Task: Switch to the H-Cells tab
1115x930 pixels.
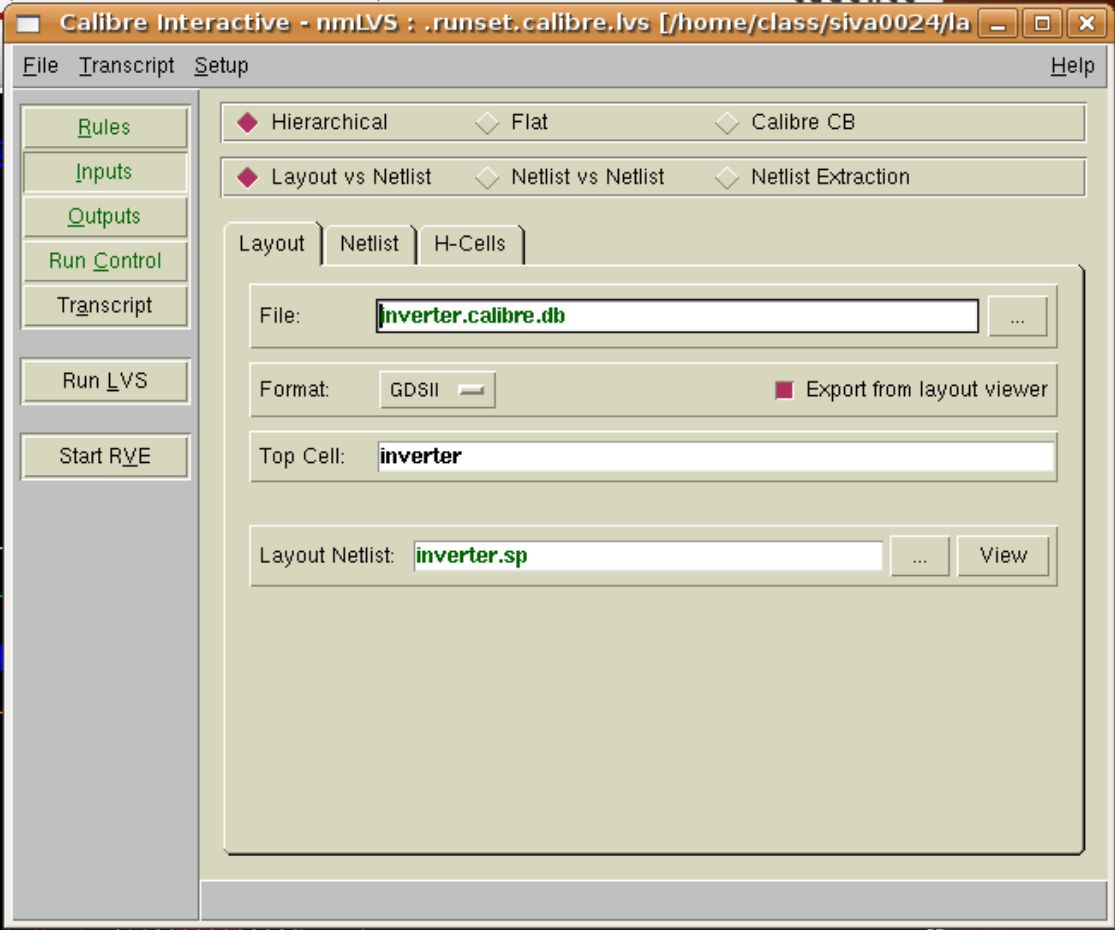Action: [470, 244]
